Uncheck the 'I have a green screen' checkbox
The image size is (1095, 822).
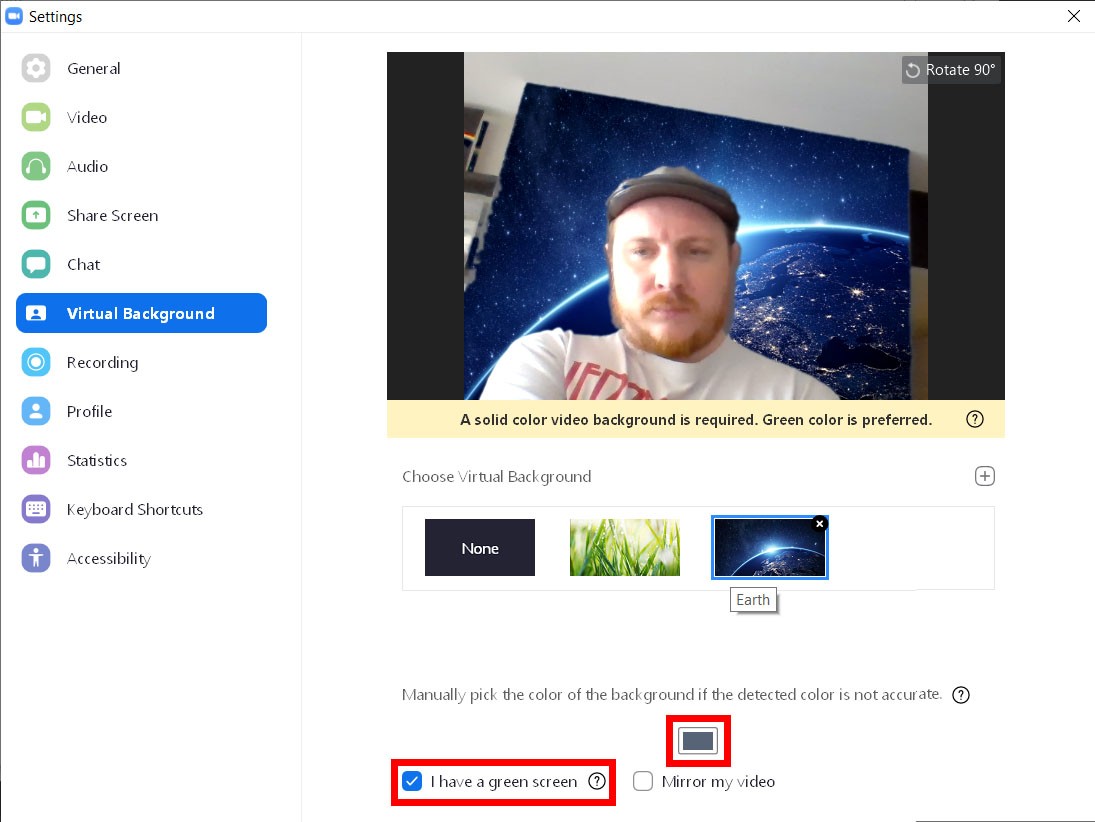(x=412, y=781)
